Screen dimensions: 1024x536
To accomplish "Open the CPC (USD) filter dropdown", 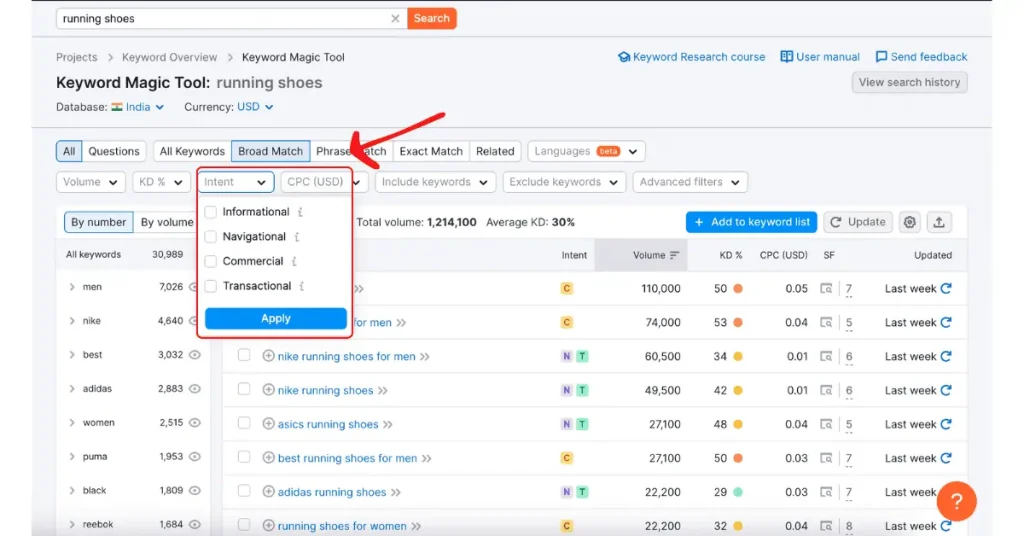I will pos(323,182).
